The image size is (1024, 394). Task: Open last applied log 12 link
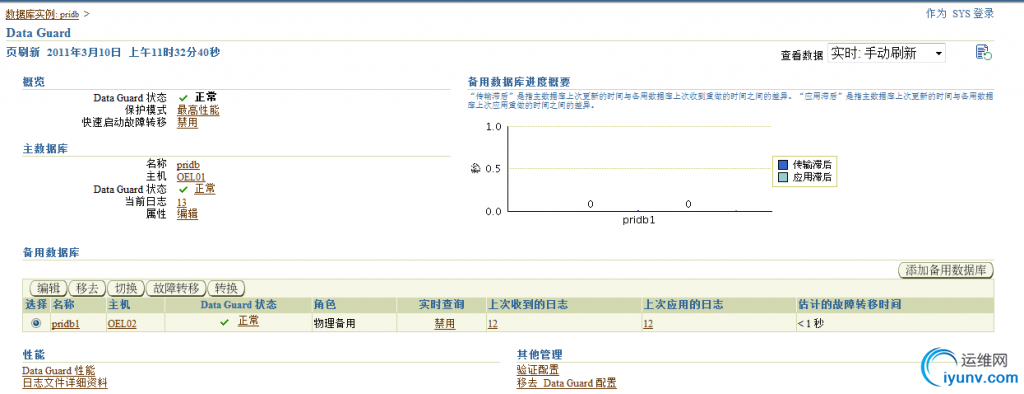coord(648,323)
